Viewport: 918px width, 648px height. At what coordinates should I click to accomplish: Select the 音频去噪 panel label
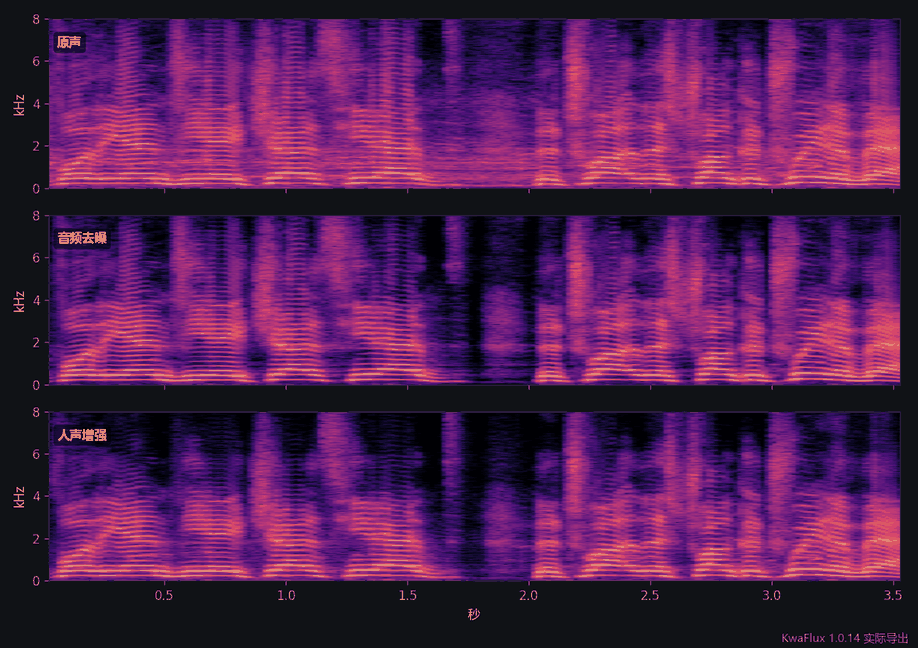pos(82,238)
